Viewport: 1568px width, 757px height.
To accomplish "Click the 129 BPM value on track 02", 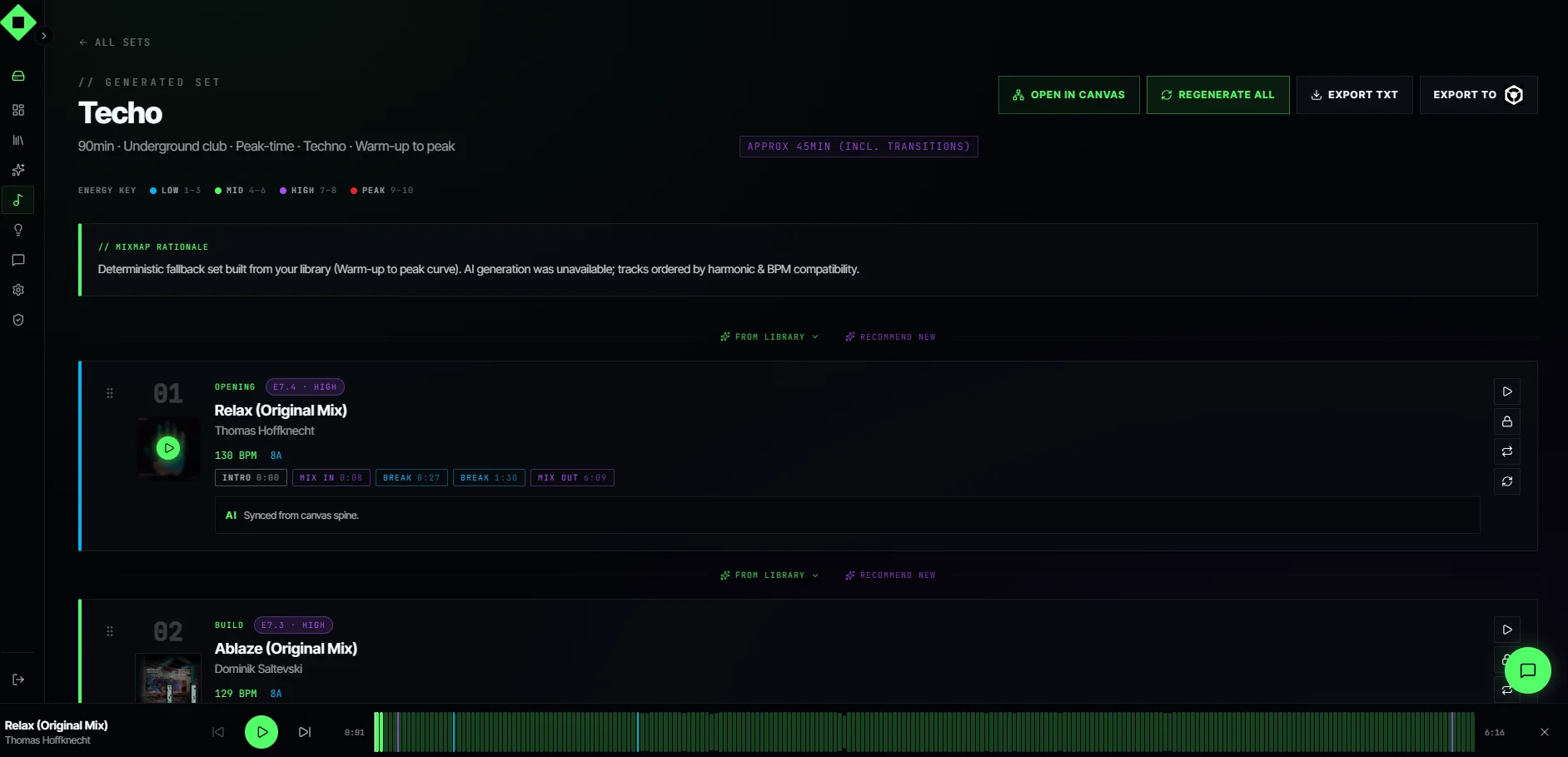I will click(x=236, y=694).
